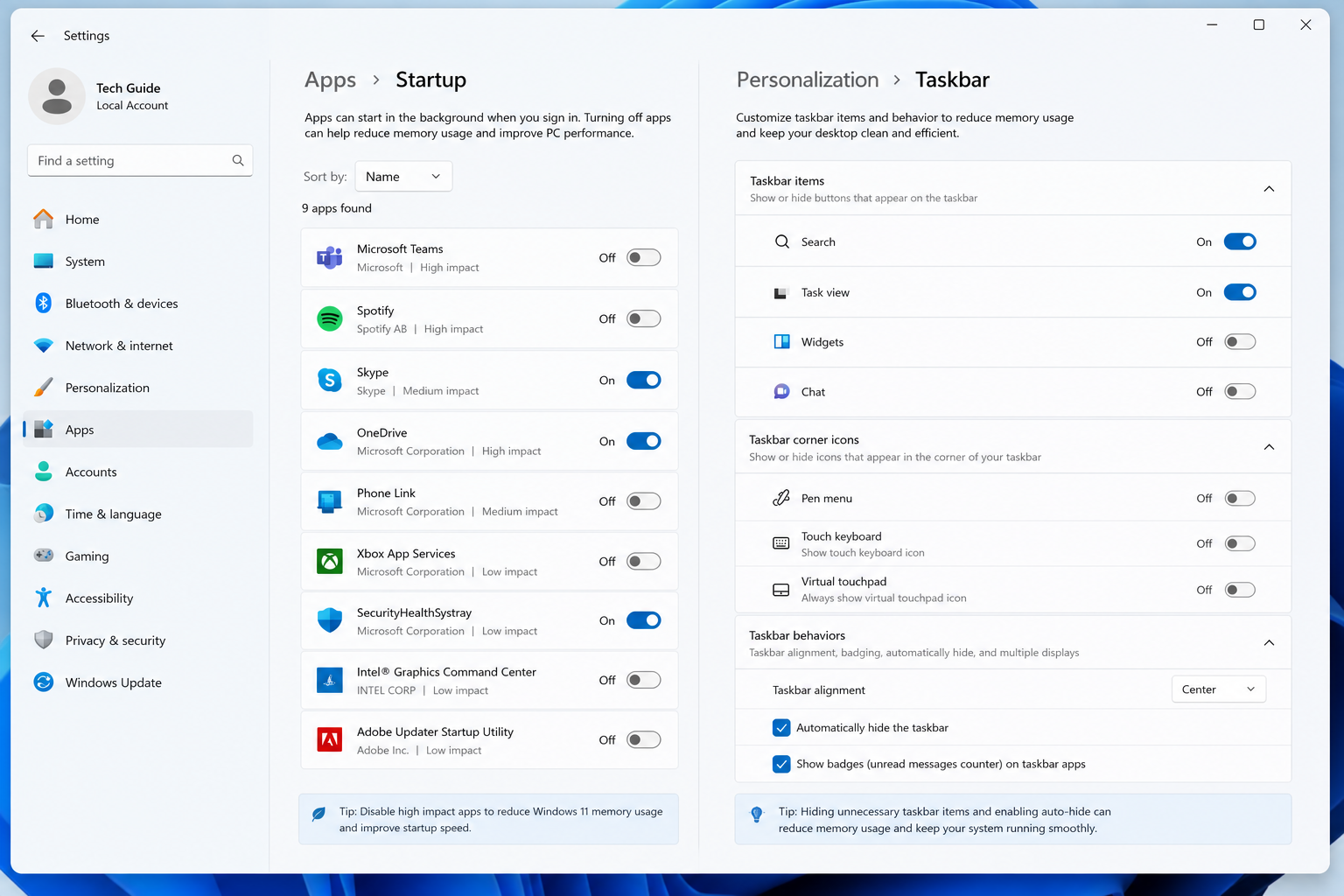Open the Tech Guide account profile

(100, 96)
